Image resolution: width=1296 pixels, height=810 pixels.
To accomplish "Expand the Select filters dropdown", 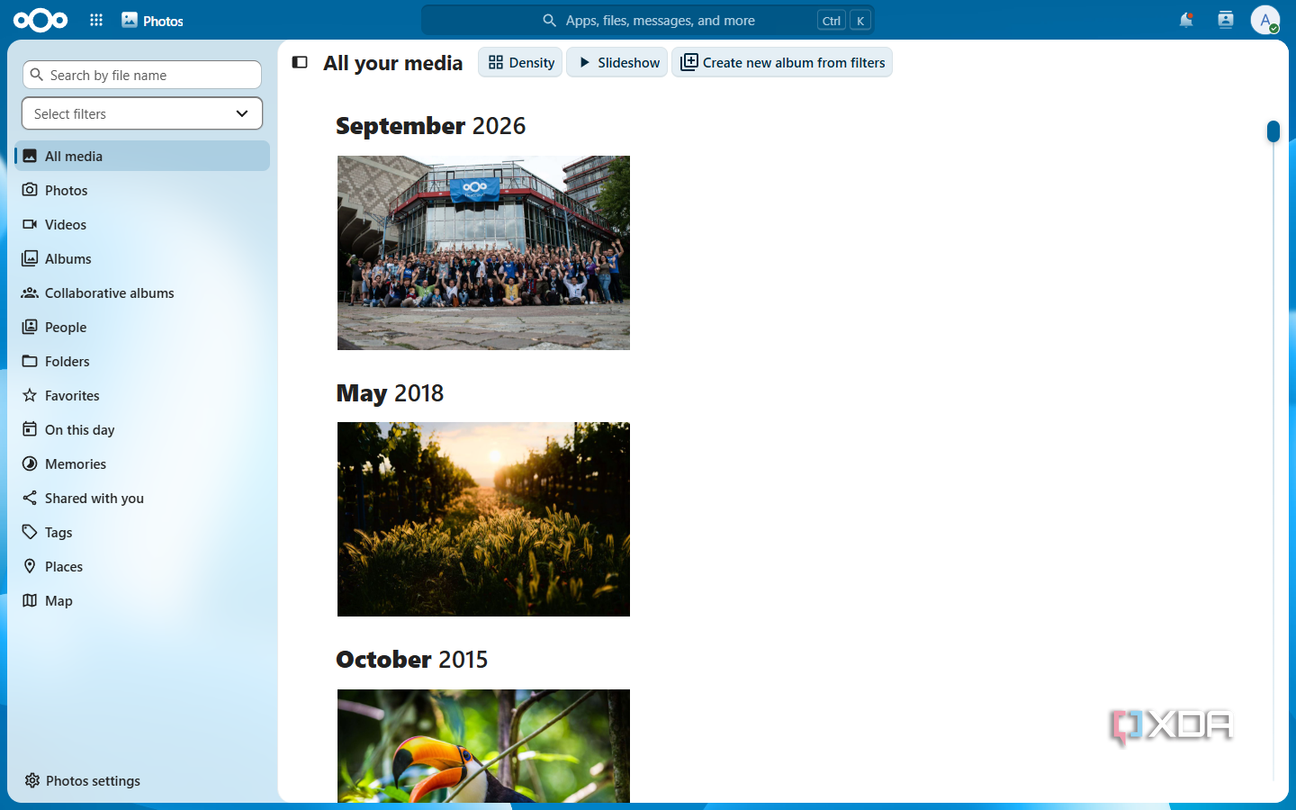I will click(x=142, y=114).
